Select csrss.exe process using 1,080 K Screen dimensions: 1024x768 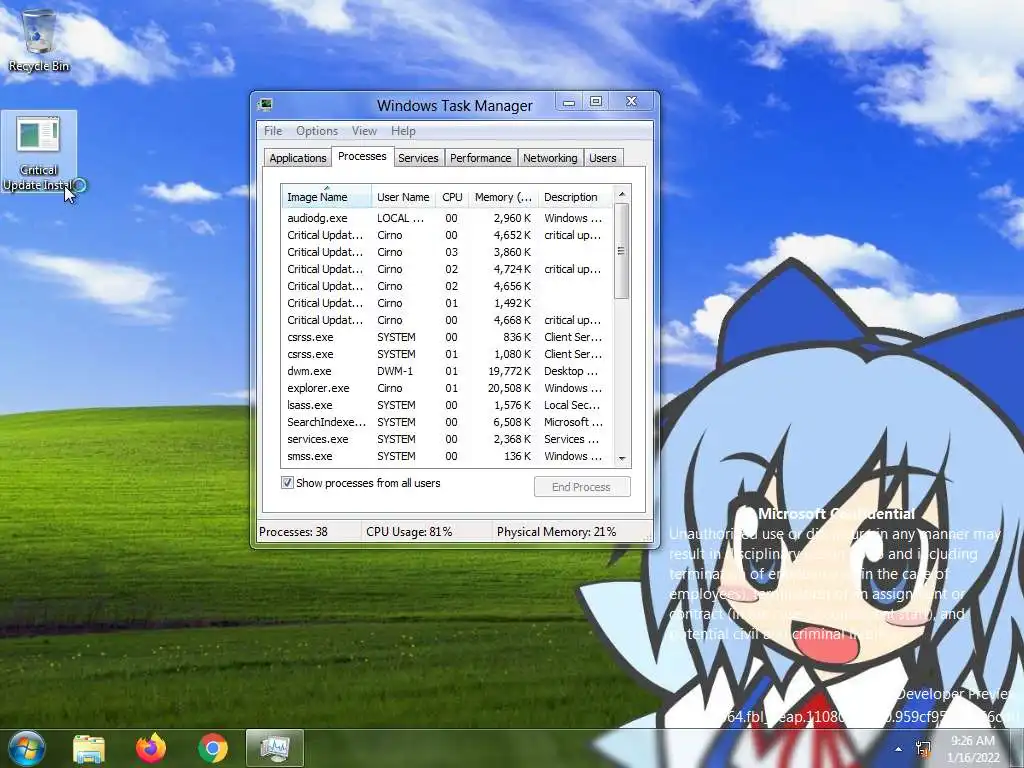pos(447,354)
